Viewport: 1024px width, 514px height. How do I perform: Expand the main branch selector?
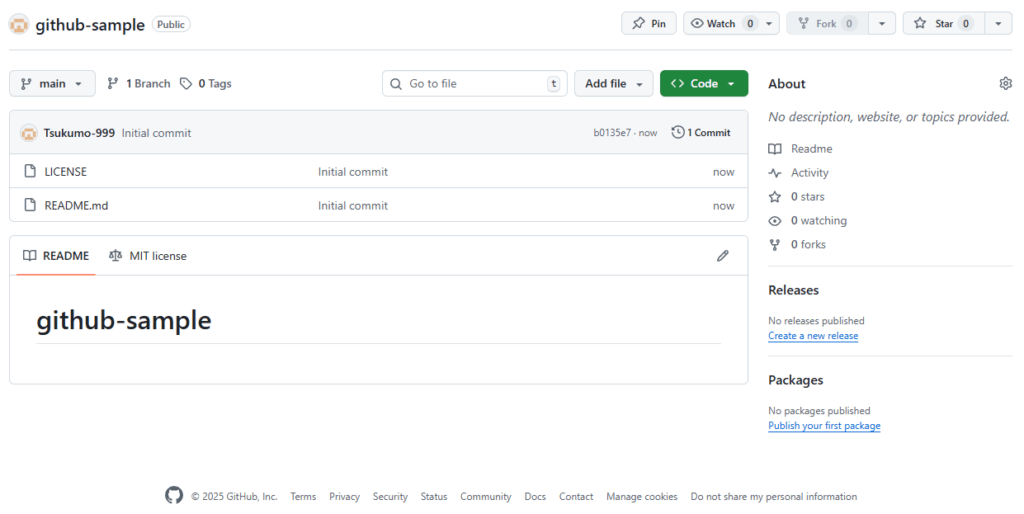[52, 84]
